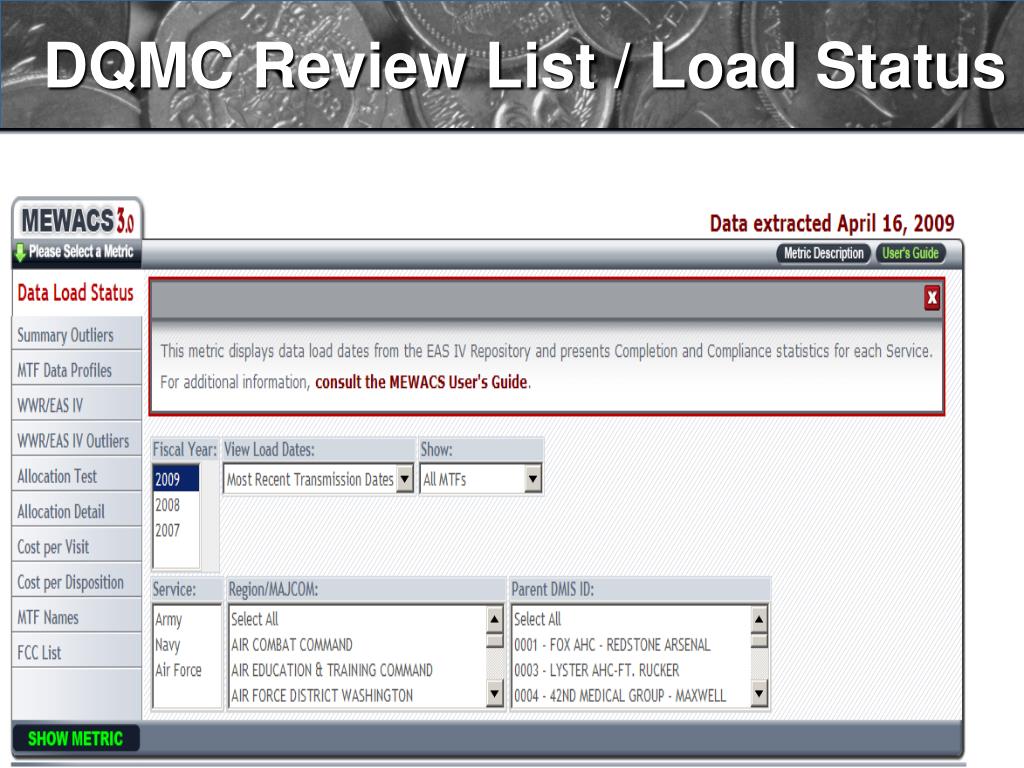This screenshot has width=1024, height=768.
Task: Expand the Show All MTFs dropdown arrow
Action: coord(533,479)
